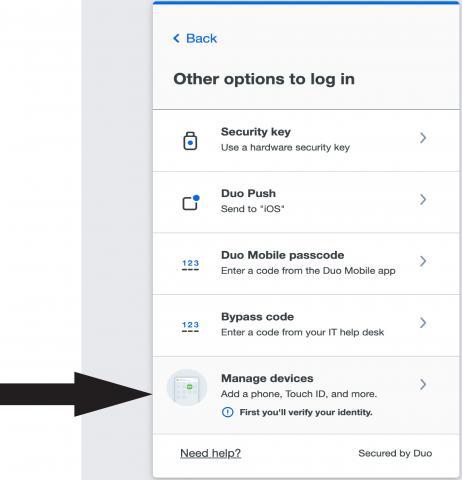Select the Security key menu entry title

[256, 132]
